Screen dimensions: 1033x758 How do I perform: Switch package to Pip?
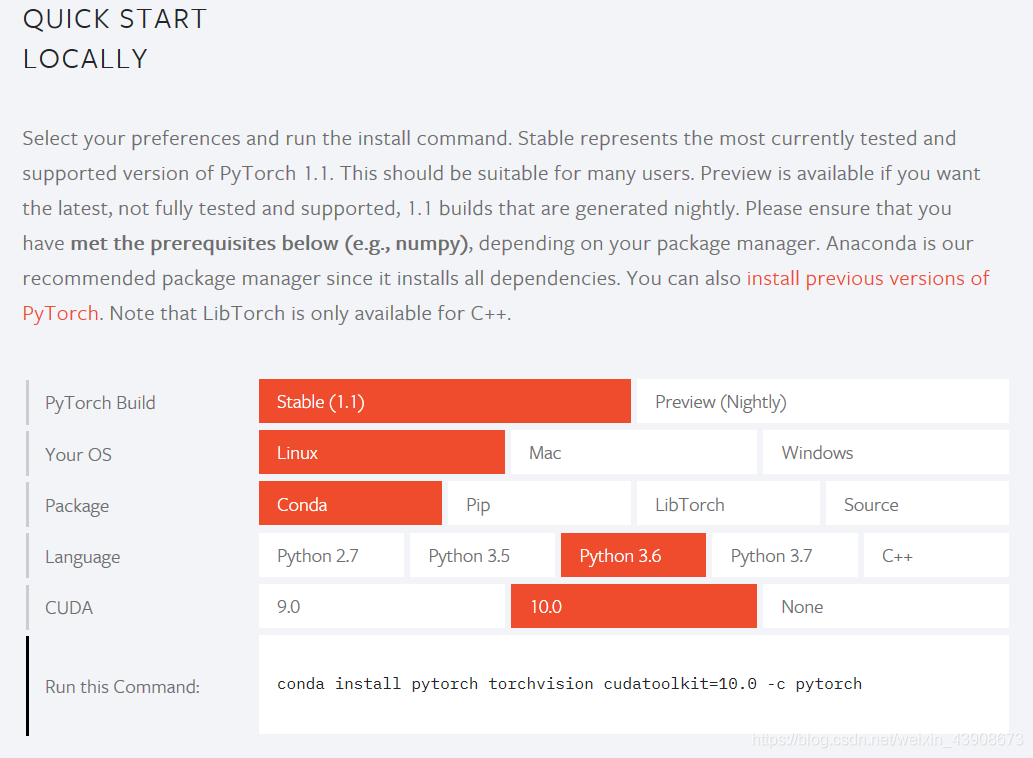539,504
